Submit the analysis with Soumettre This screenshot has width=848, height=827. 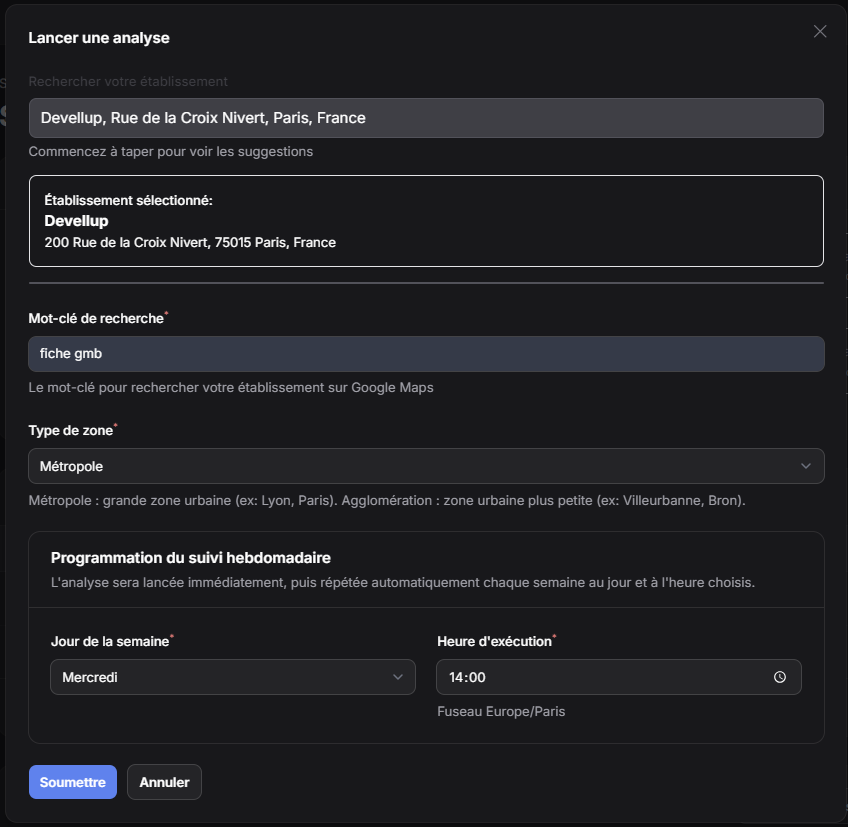click(x=72, y=782)
